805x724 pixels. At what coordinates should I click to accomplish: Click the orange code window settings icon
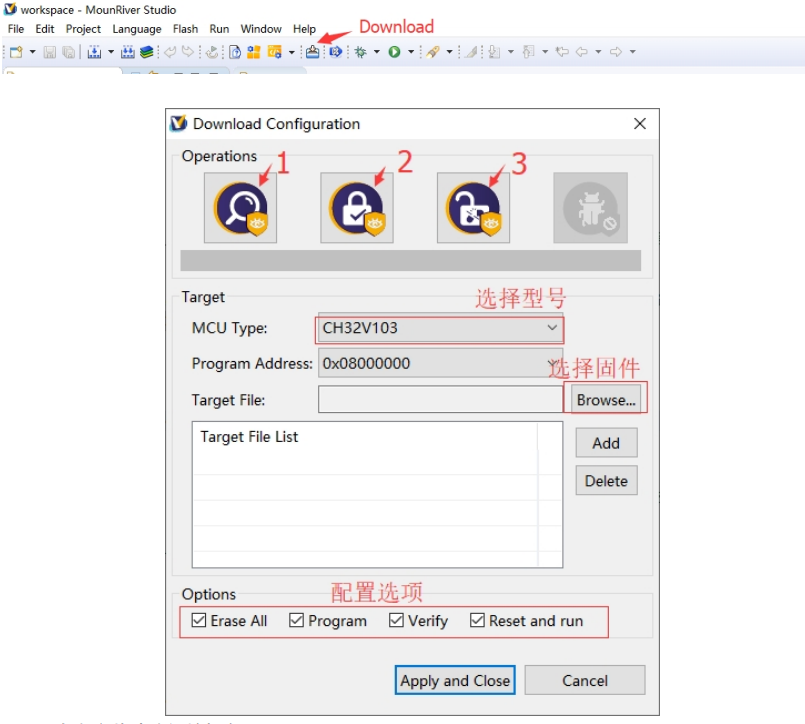(x=275, y=52)
